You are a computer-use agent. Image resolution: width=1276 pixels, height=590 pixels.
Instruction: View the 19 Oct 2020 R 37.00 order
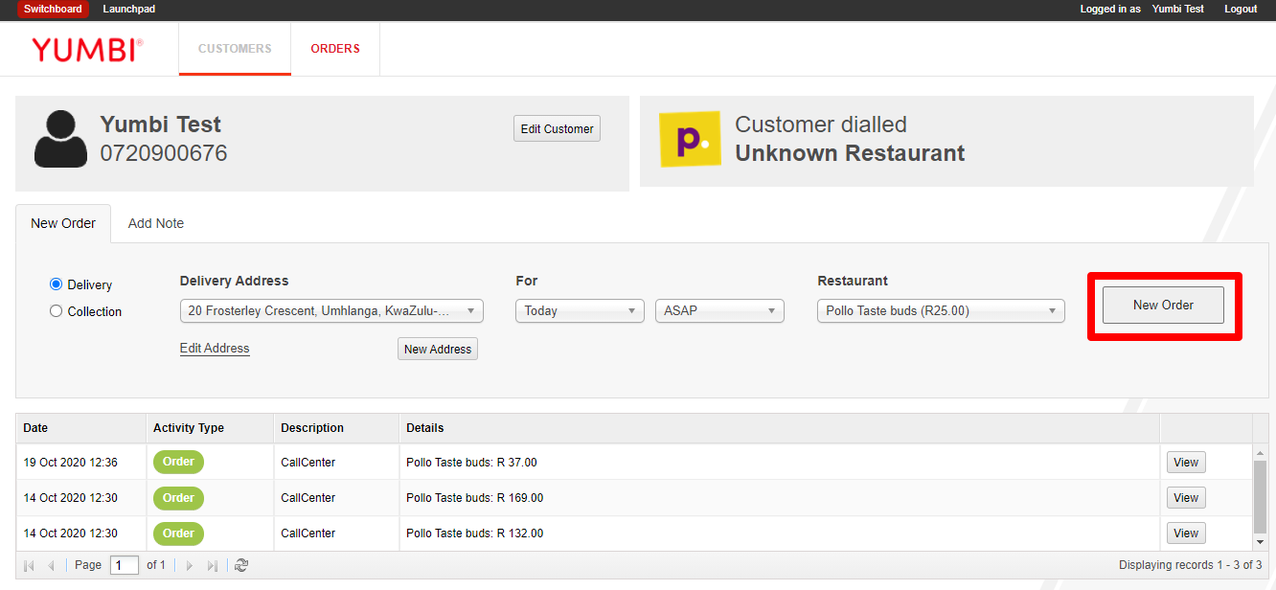[1186, 462]
